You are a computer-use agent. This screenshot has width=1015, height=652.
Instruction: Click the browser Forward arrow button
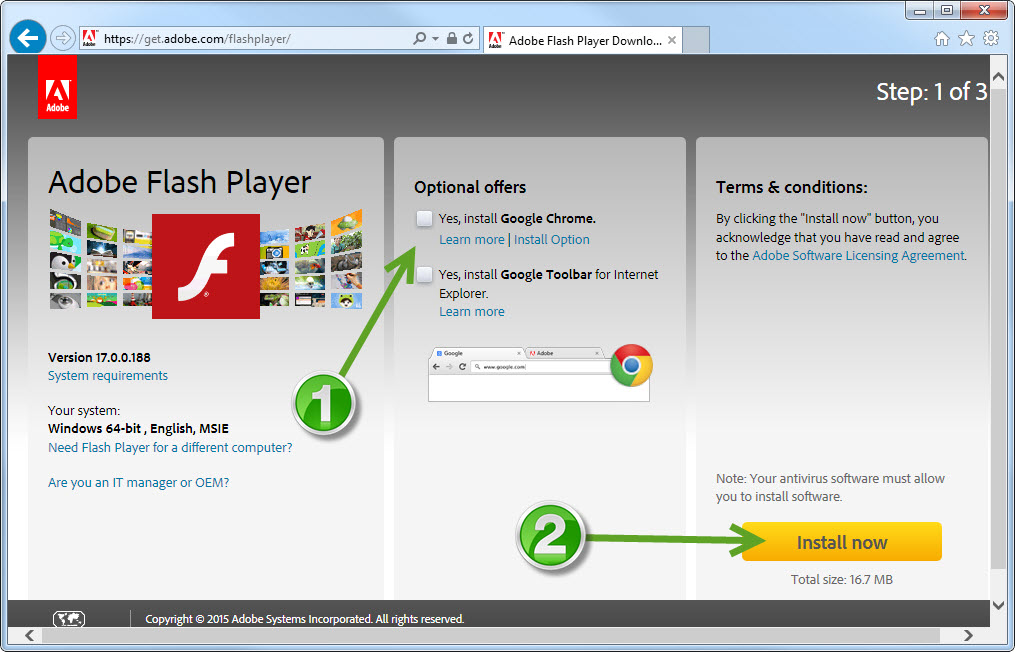click(x=63, y=38)
